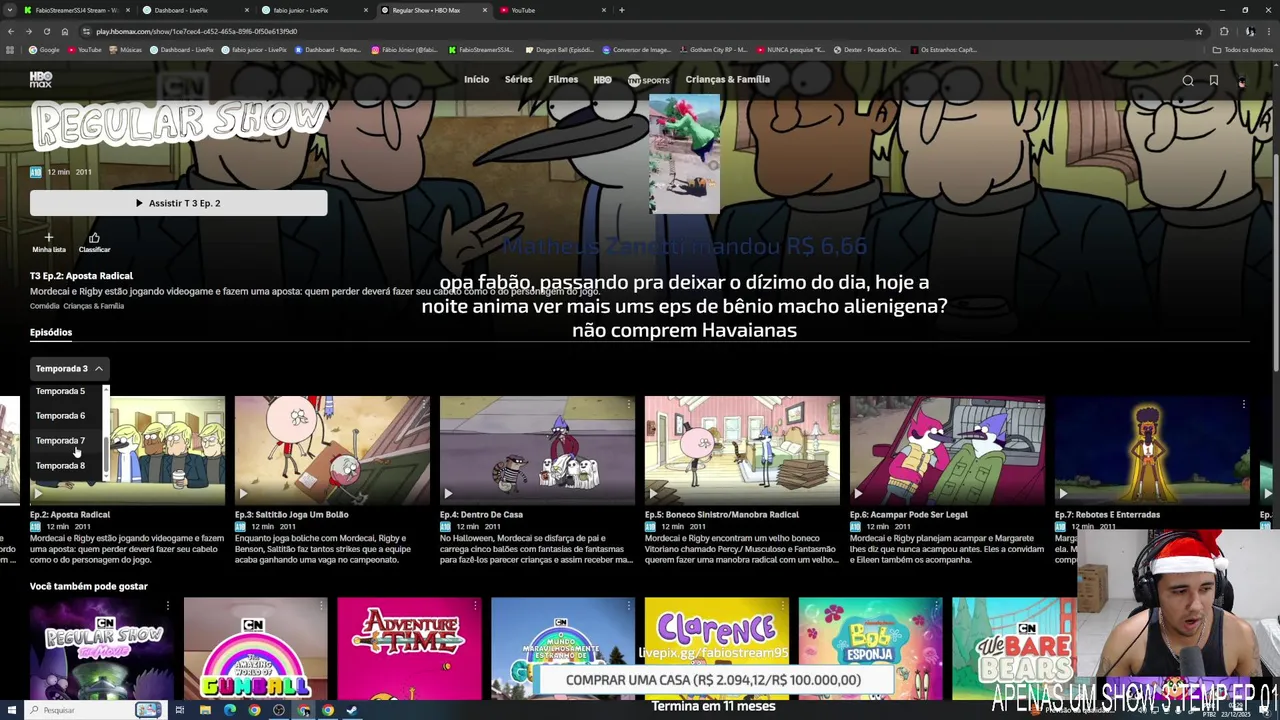Open Steam from taskbar
Image resolution: width=1280 pixels, height=720 pixels.
click(352, 710)
